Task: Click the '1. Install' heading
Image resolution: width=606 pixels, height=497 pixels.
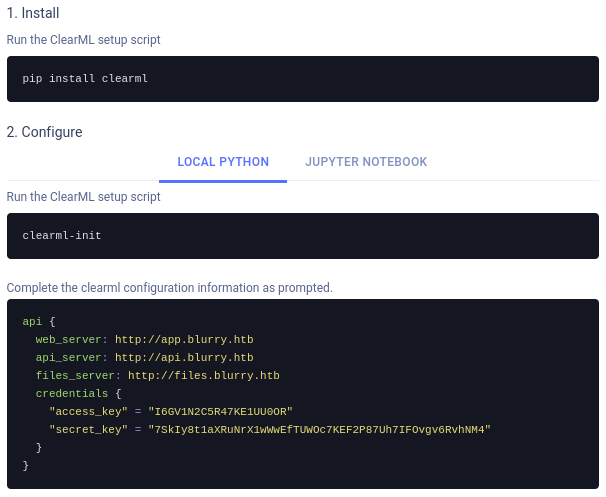Action: tap(33, 13)
